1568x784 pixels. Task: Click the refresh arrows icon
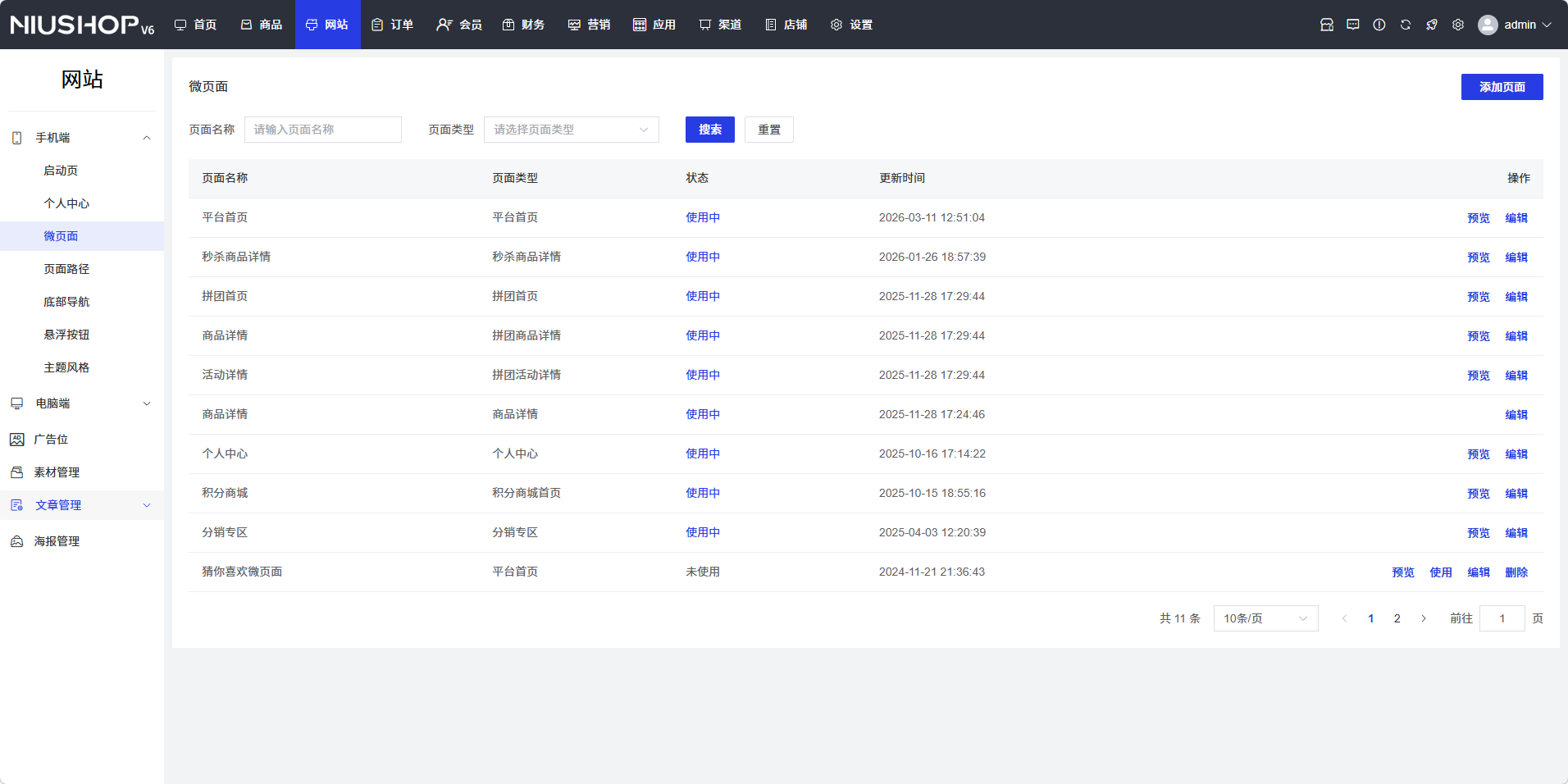[1405, 25]
